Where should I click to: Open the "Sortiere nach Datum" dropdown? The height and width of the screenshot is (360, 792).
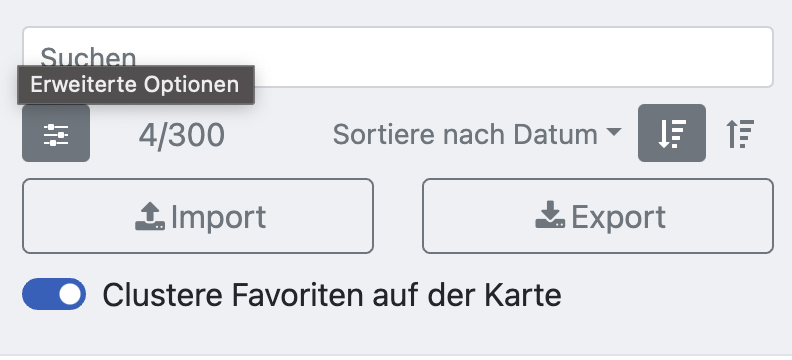tap(477, 134)
